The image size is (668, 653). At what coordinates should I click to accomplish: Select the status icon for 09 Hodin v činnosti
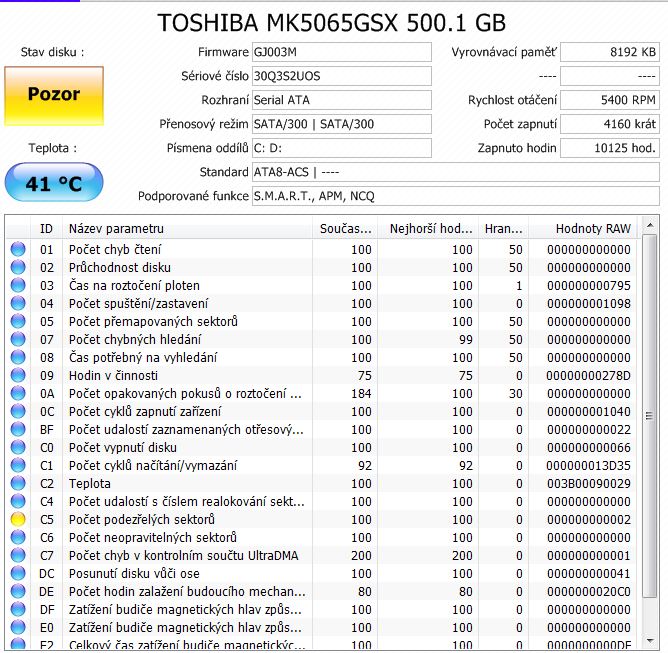(18, 376)
